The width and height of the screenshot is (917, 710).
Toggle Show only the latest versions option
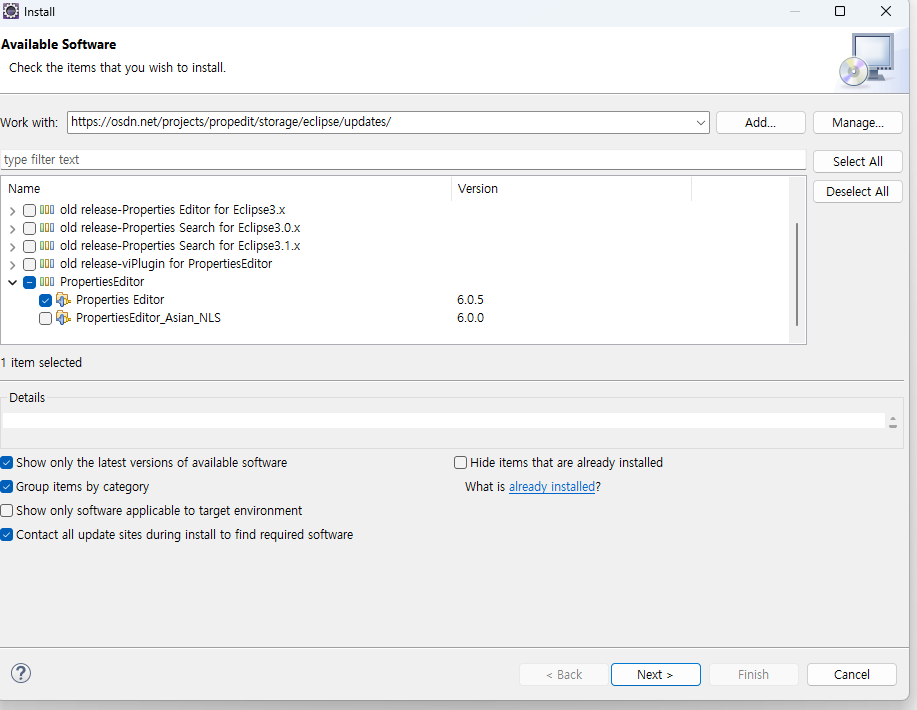(6, 463)
